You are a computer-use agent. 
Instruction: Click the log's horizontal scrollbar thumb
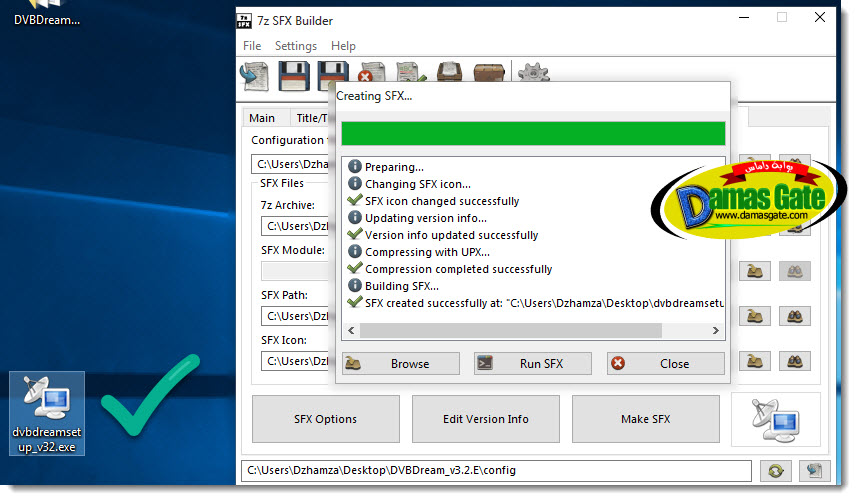click(x=511, y=330)
